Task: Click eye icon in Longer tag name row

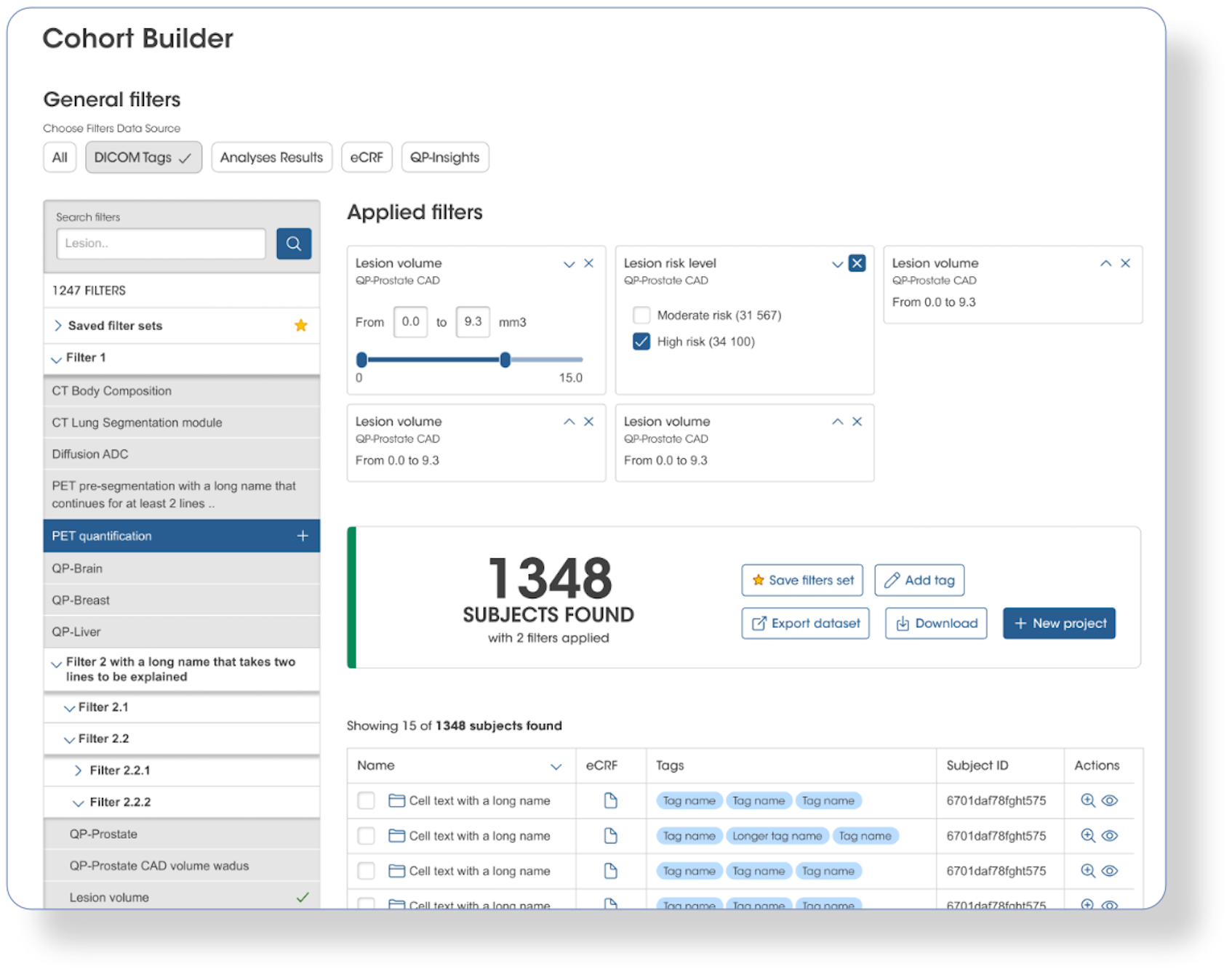Action: (x=1109, y=835)
